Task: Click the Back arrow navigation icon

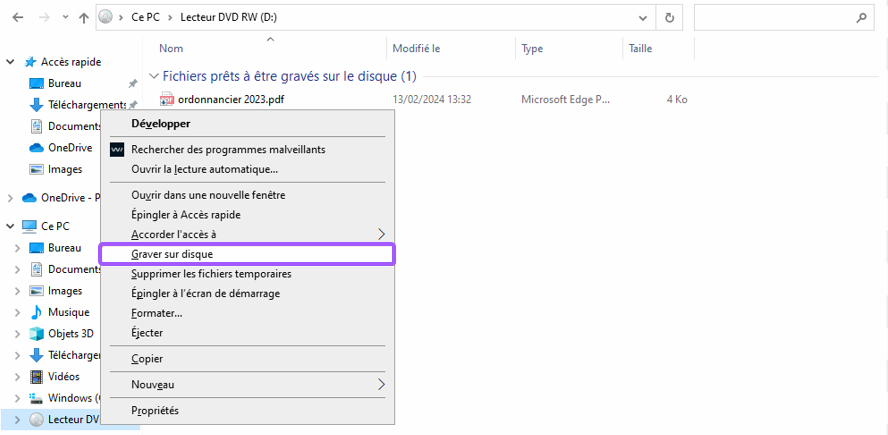Action: [17, 17]
